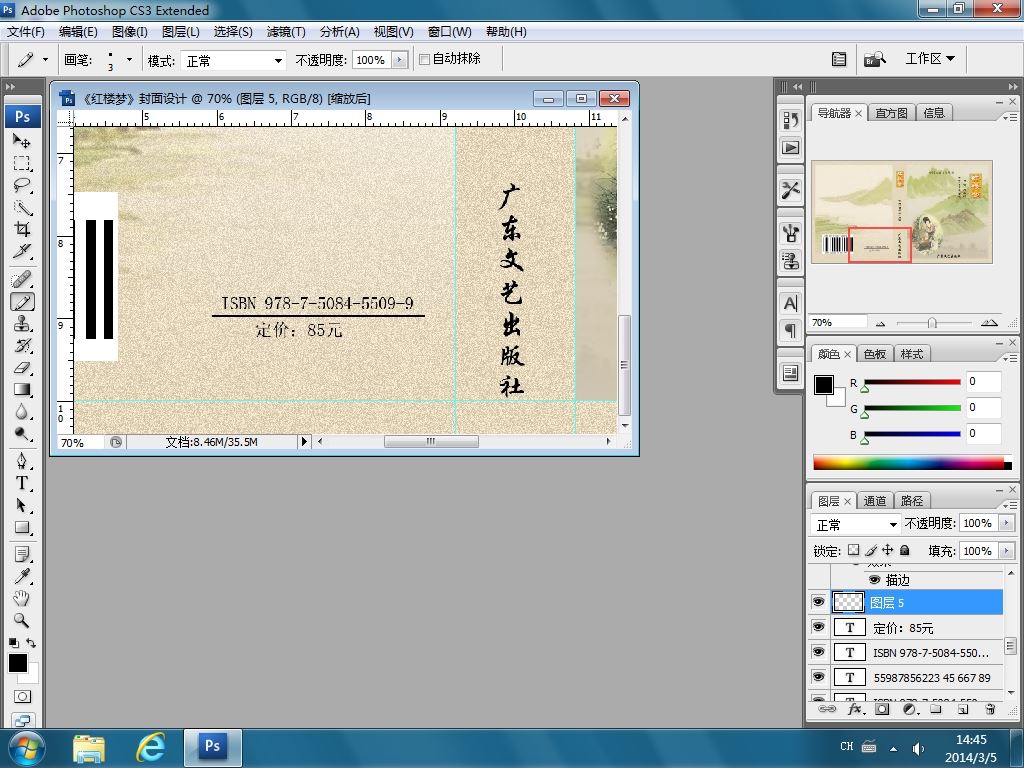Switch to the 直方图 tab
Image resolution: width=1024 pixels, height=768 pixels.
891,113
